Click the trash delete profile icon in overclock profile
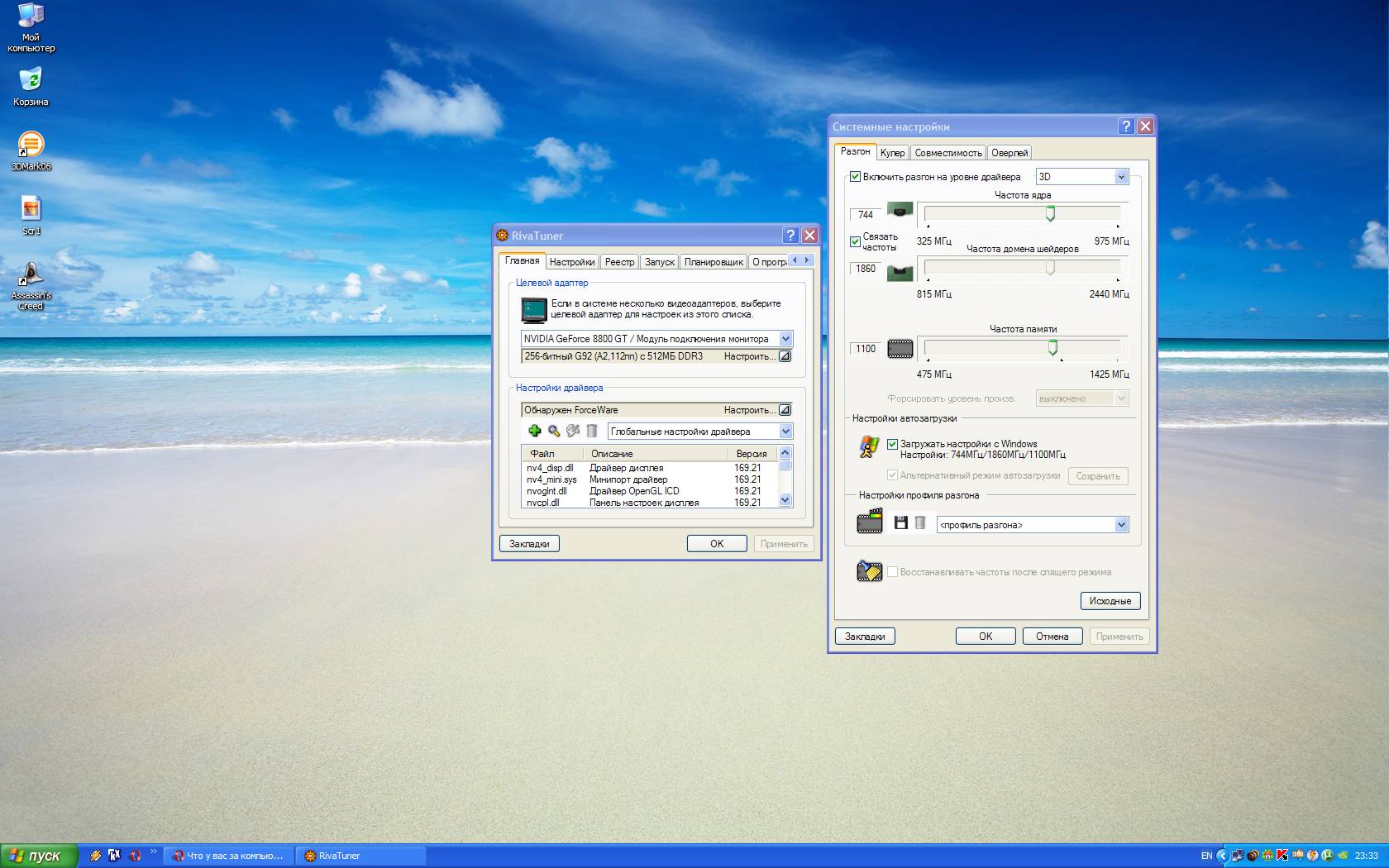 pos(920,522)
